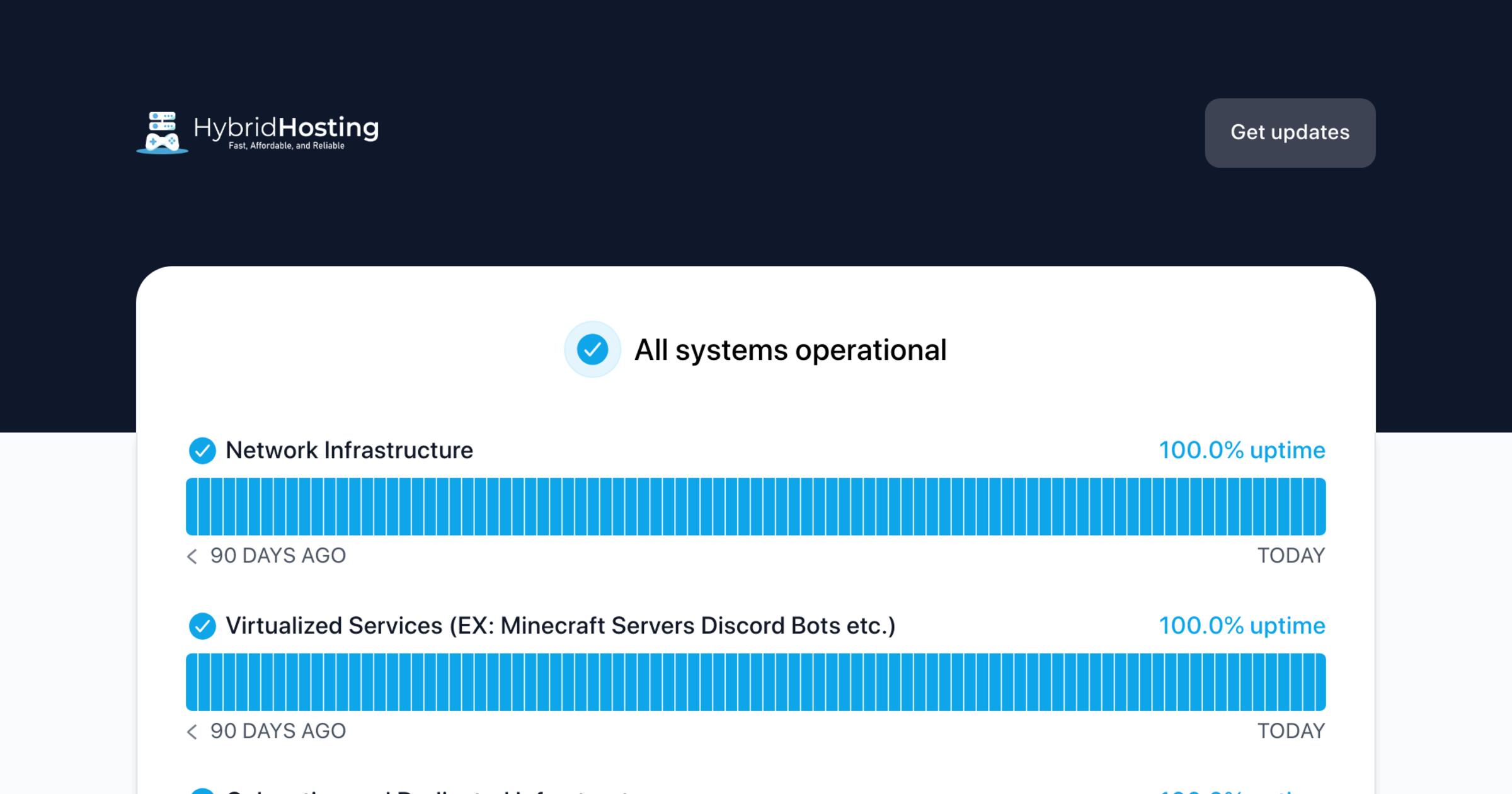Click the check icon beside Virtualized Services
This screenshot has width=1512, height=794.
[203, 626]
